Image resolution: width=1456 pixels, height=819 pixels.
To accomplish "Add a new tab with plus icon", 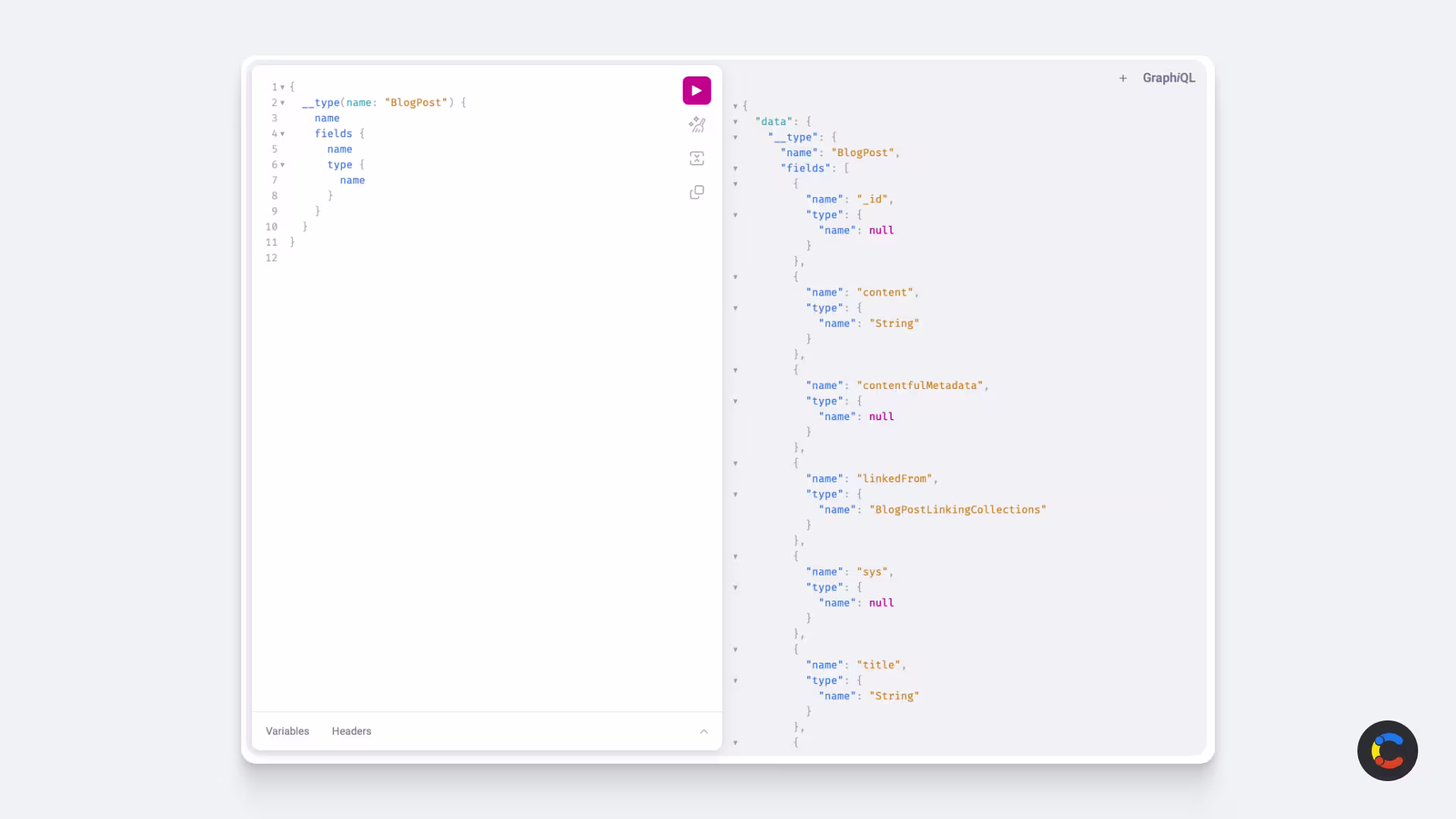I will click(1123, 78).
